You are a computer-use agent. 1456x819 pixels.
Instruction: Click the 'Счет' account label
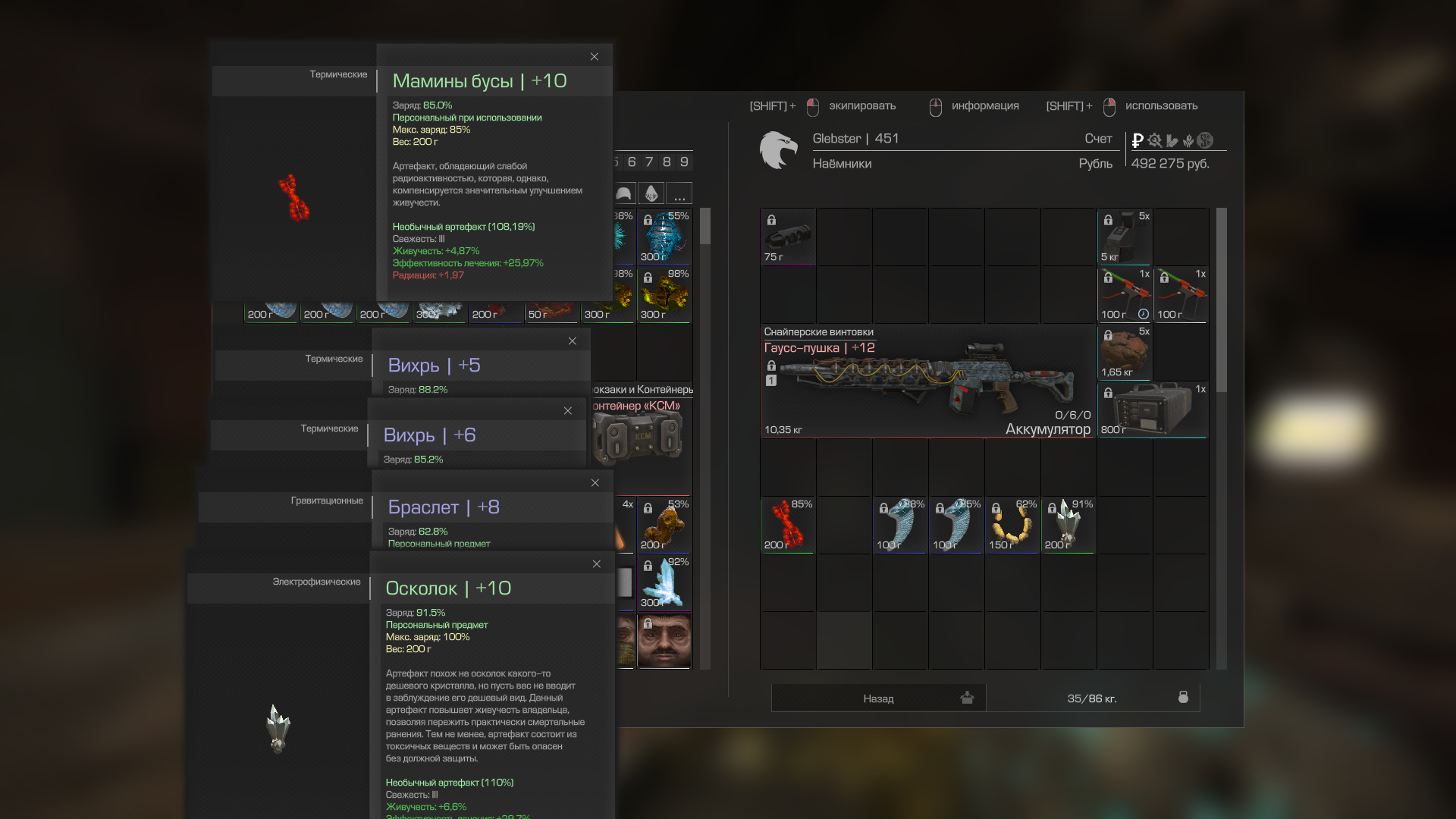click(1098, 139)
